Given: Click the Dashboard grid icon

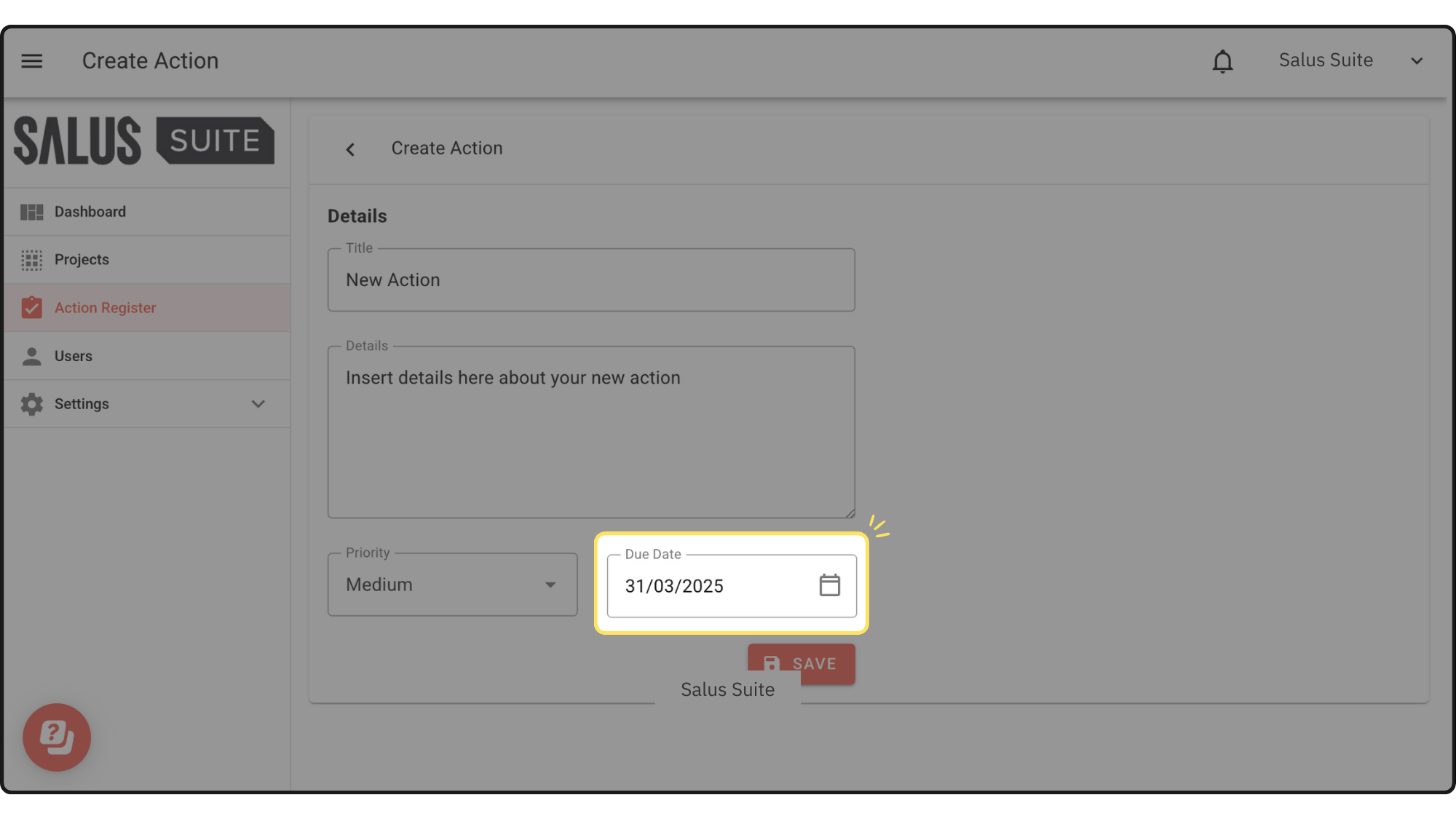Looking at the screenshot, I should [31, 212].
